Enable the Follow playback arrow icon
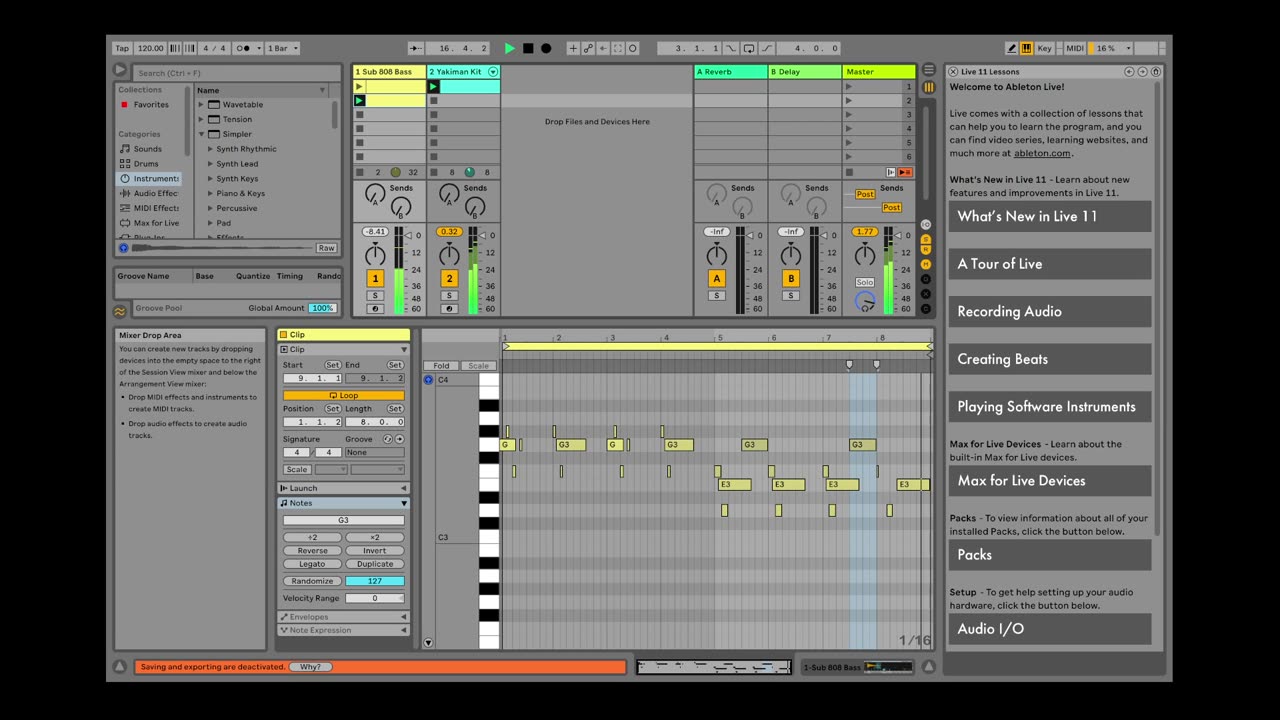Image resolution: width=1280 pixels, height=720 pixels. coord(416,48)
